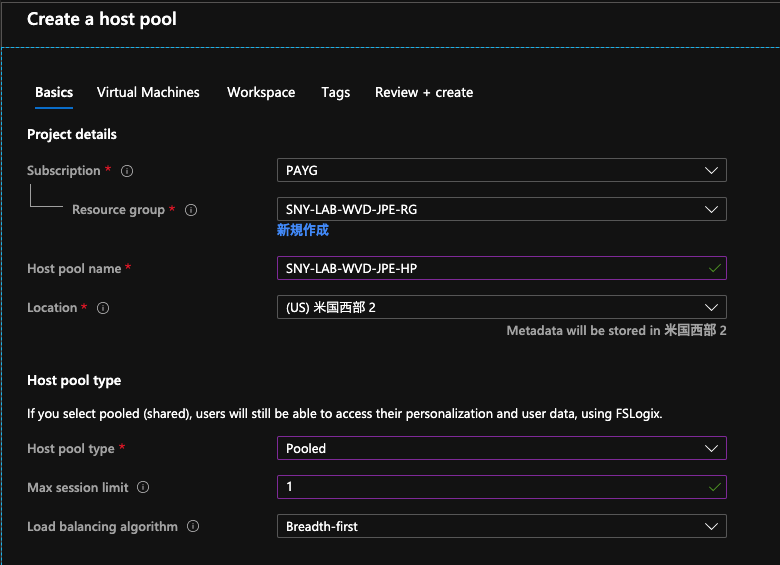Screen dimensions: 780x565
Task: Switch to the Virtual Machines tab
Action: coord(148,93)
